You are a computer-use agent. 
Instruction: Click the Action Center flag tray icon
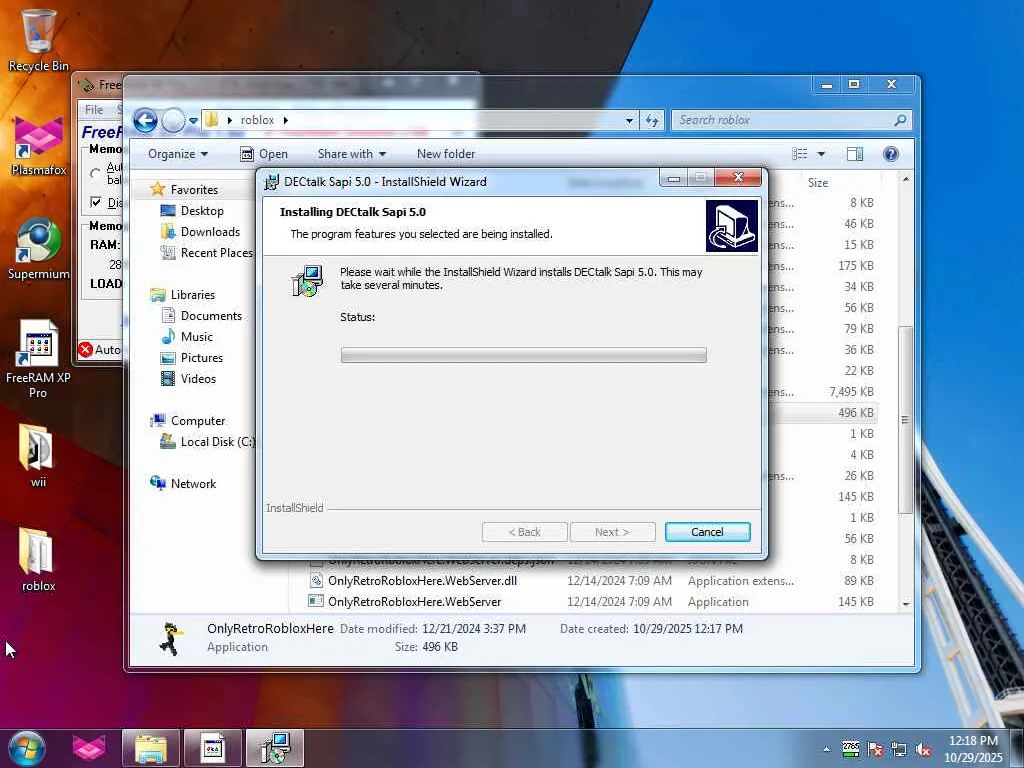coord(875,750)
